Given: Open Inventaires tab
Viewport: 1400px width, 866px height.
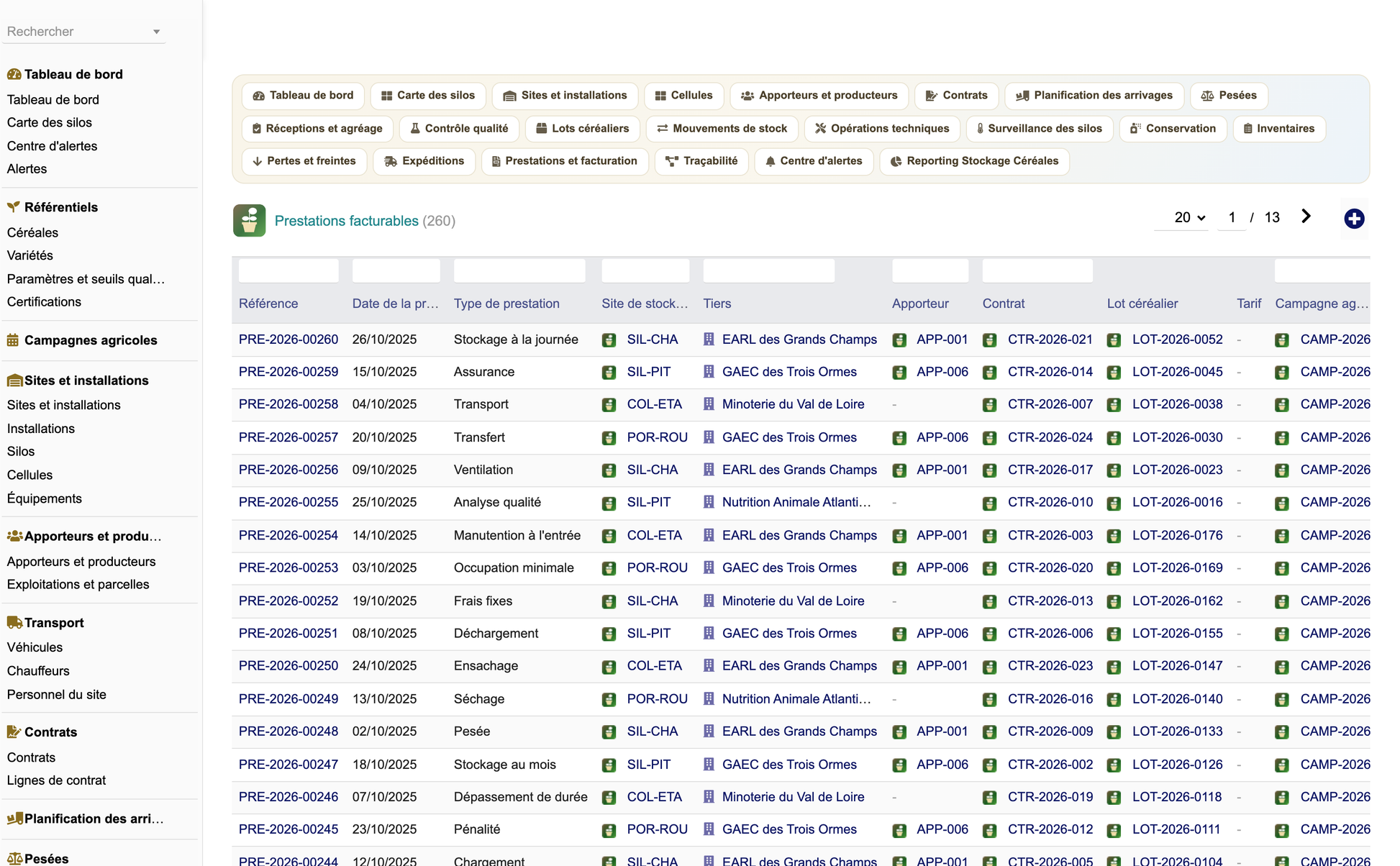Looking at the screenshot, I should [1278, 129].
